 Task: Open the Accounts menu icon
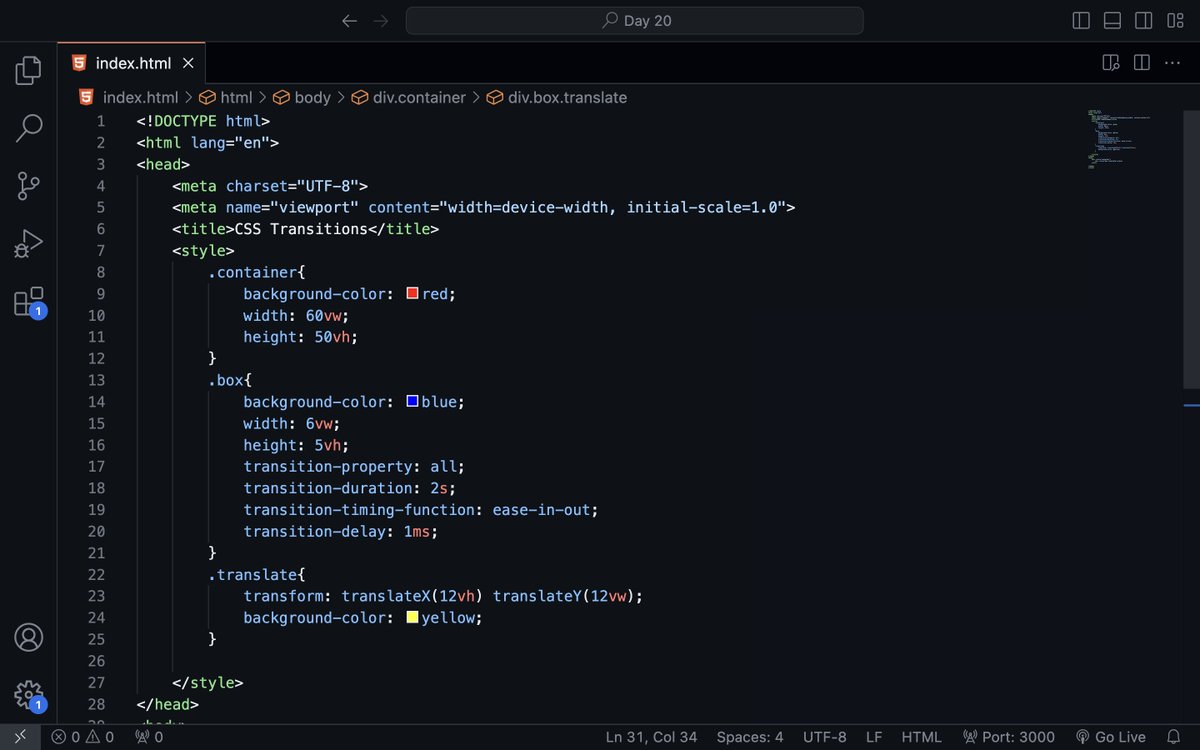coord(29,637)
